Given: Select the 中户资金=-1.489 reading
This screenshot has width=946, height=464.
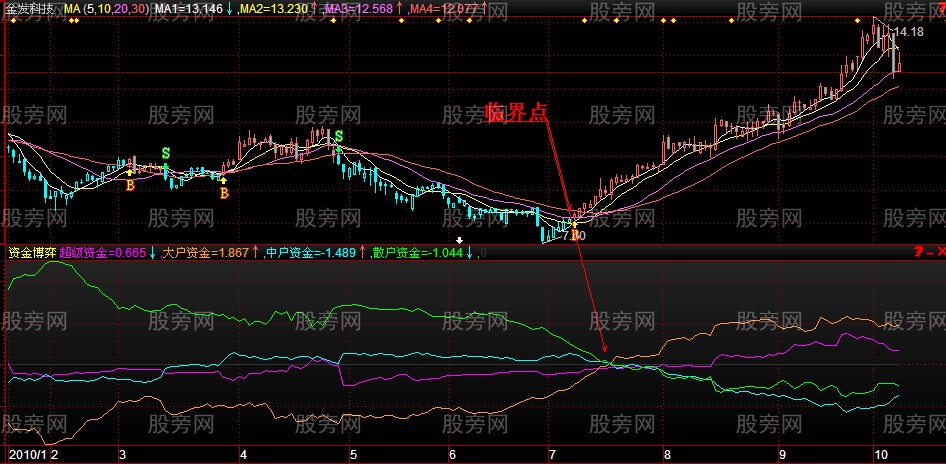Looking at the screenshot, I should point(311,253).
